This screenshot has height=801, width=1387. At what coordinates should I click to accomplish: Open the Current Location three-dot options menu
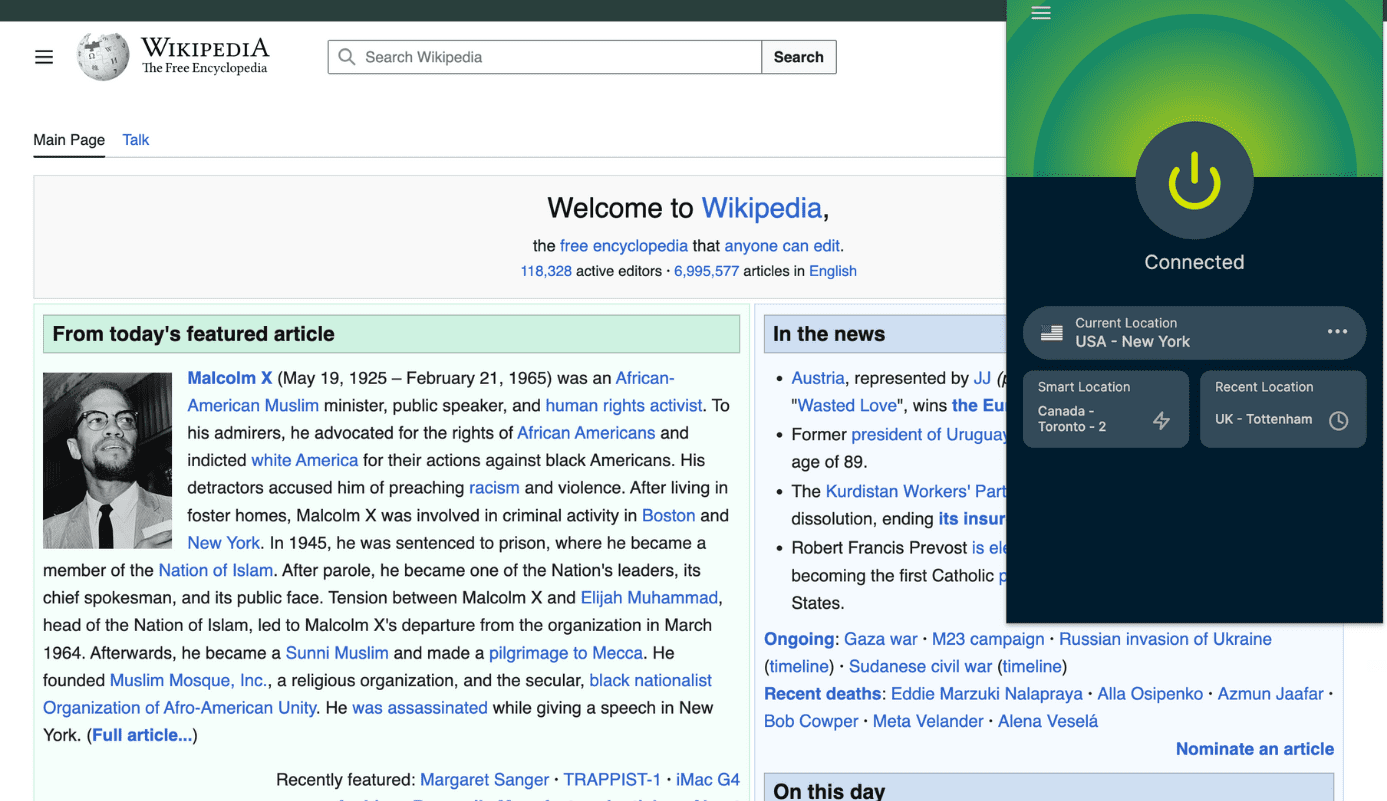pos(1337,331)
